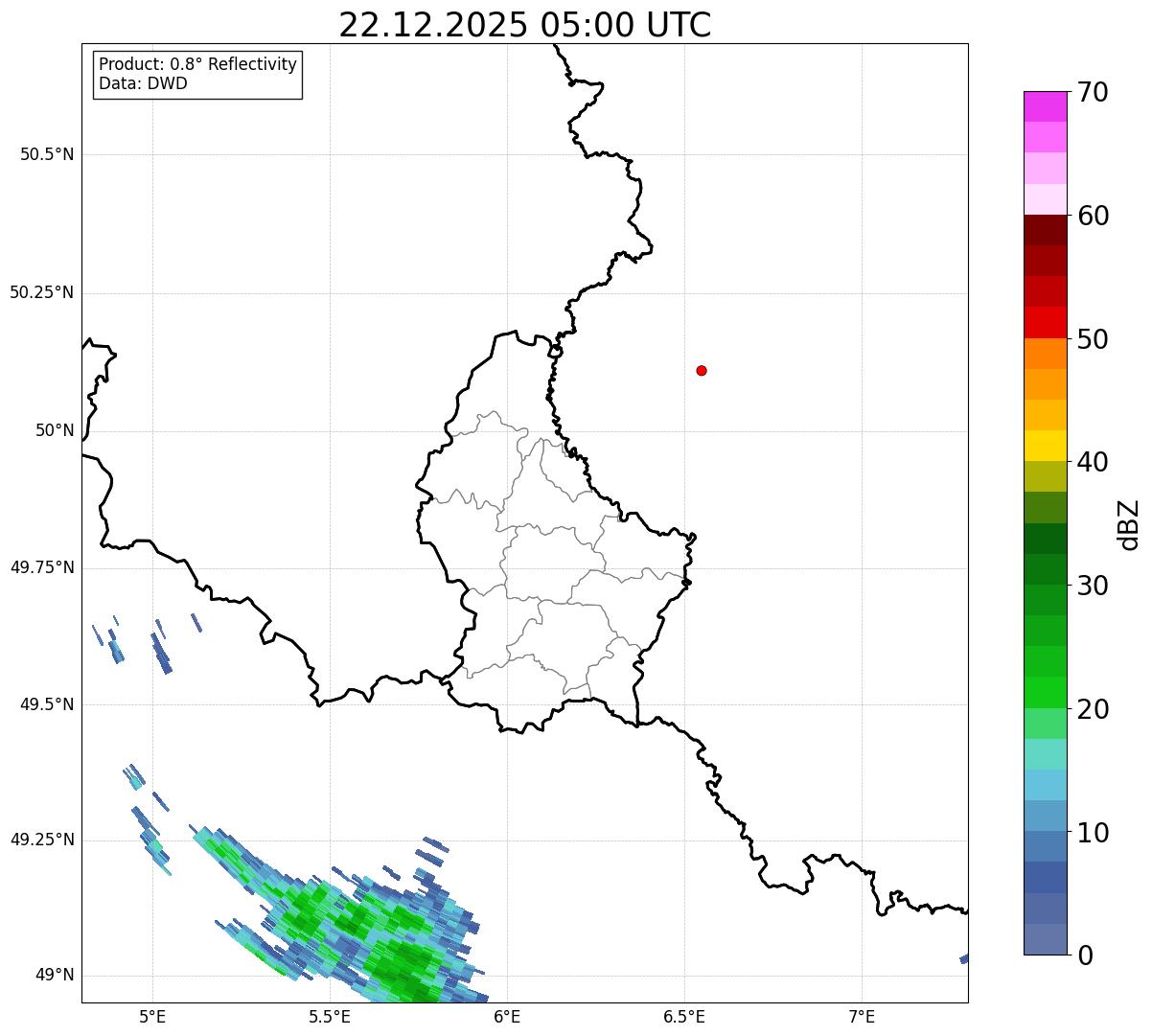
Task: Click the 50°N latitude label
Action: 55,430
